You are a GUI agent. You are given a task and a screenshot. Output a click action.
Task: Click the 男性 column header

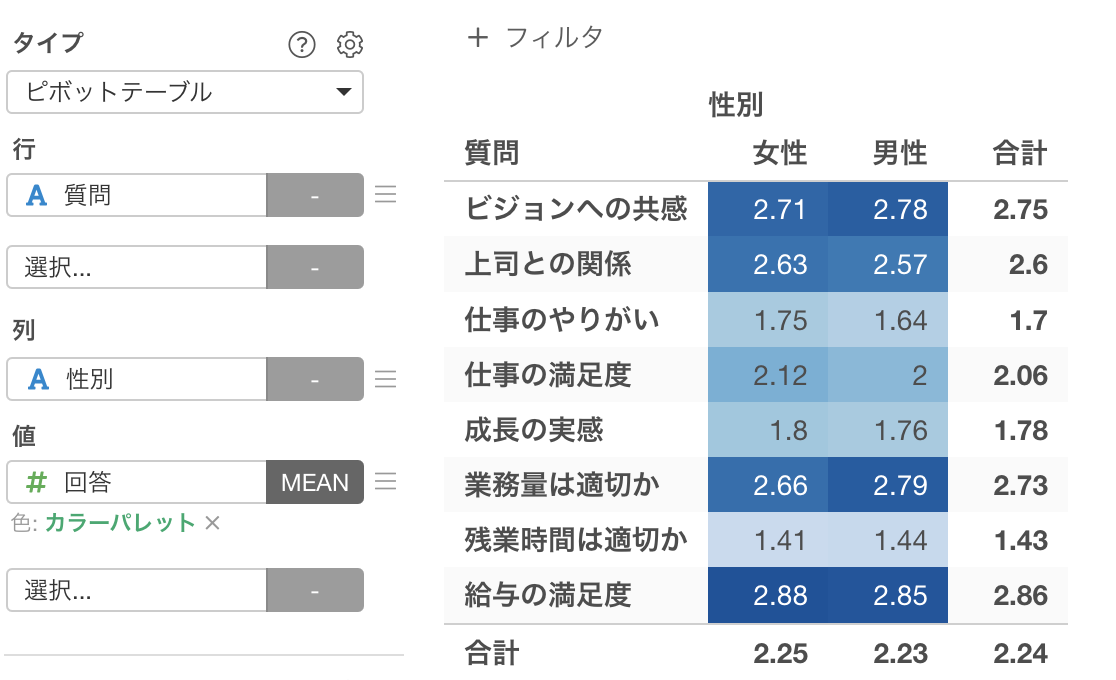click(900, 153)
